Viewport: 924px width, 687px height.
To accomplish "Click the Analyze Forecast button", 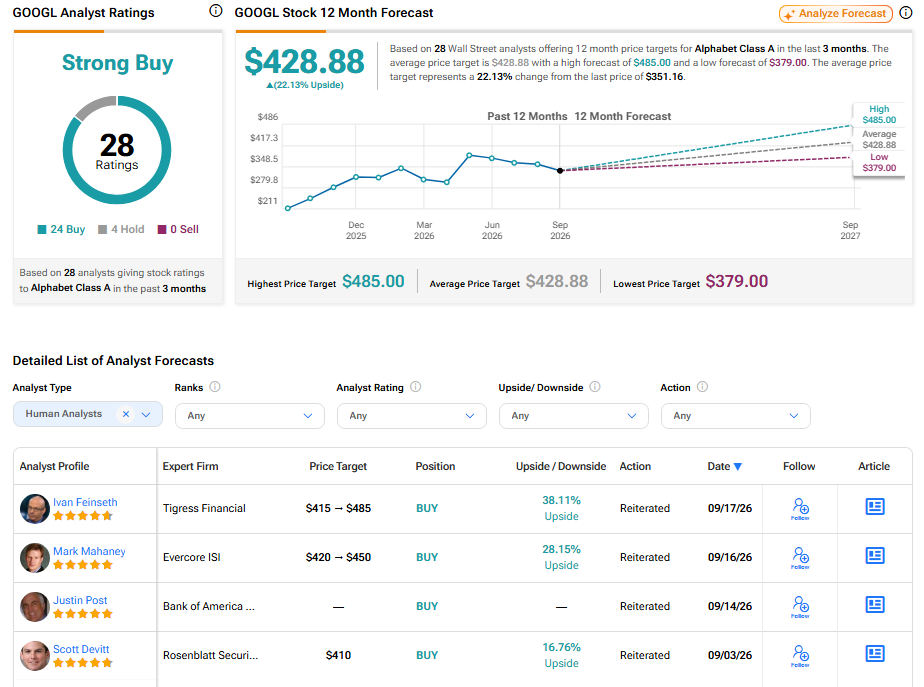I will (x=836, y=14).
